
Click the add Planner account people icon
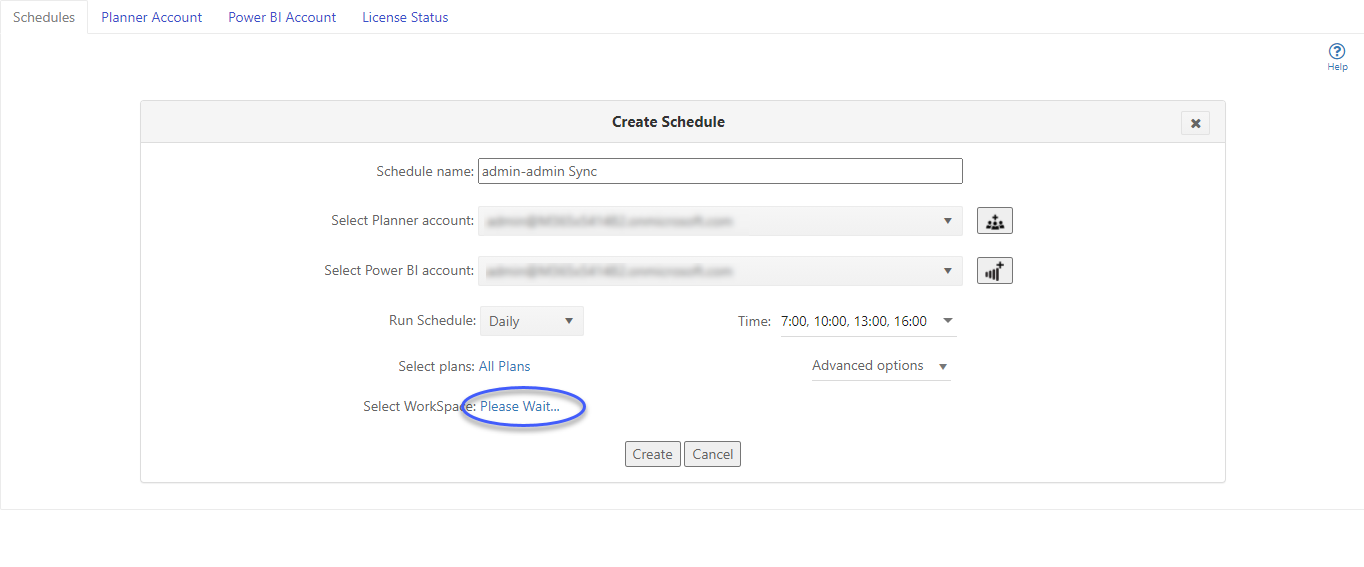(995, 221)
